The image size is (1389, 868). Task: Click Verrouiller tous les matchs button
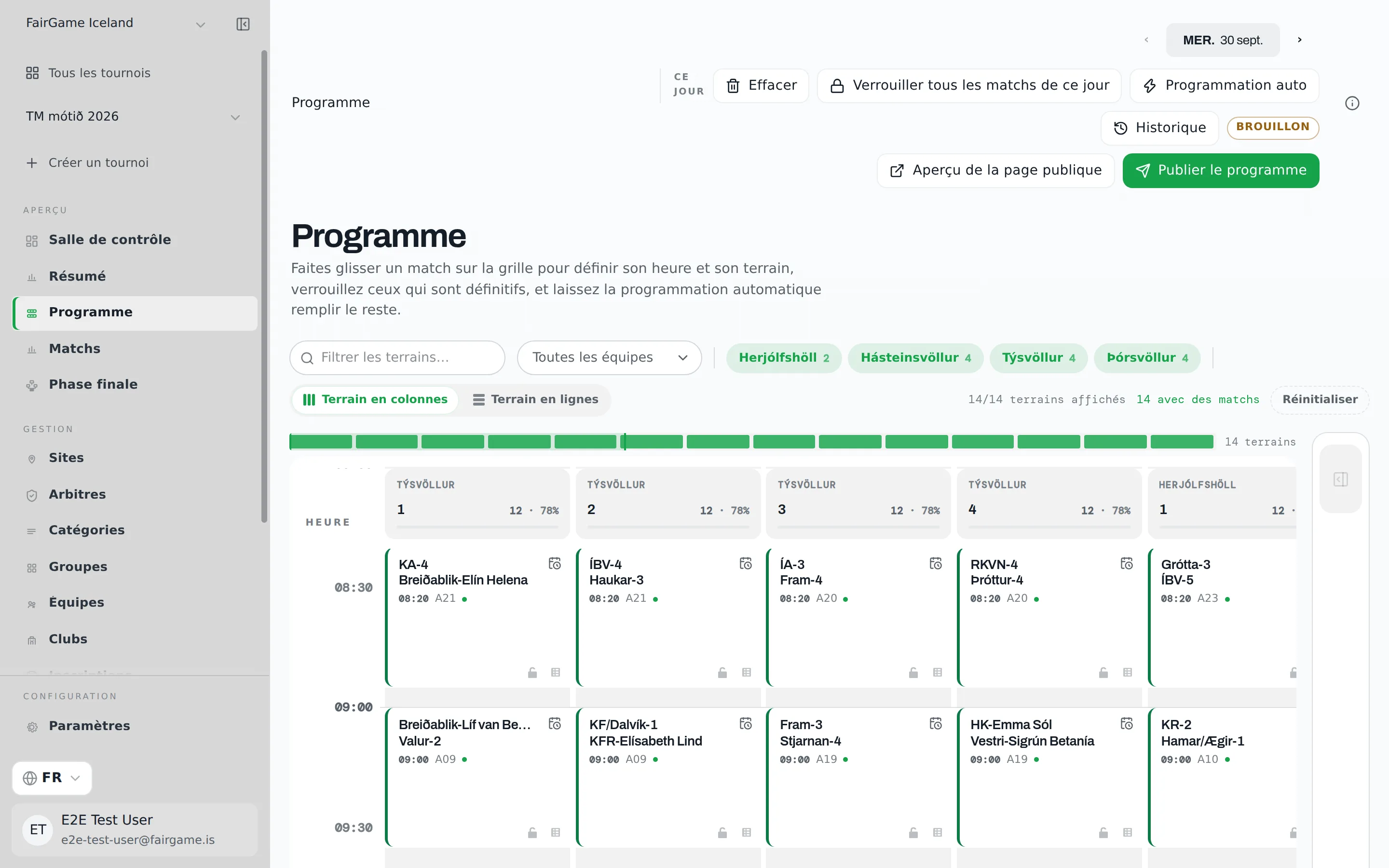point(969,85)
